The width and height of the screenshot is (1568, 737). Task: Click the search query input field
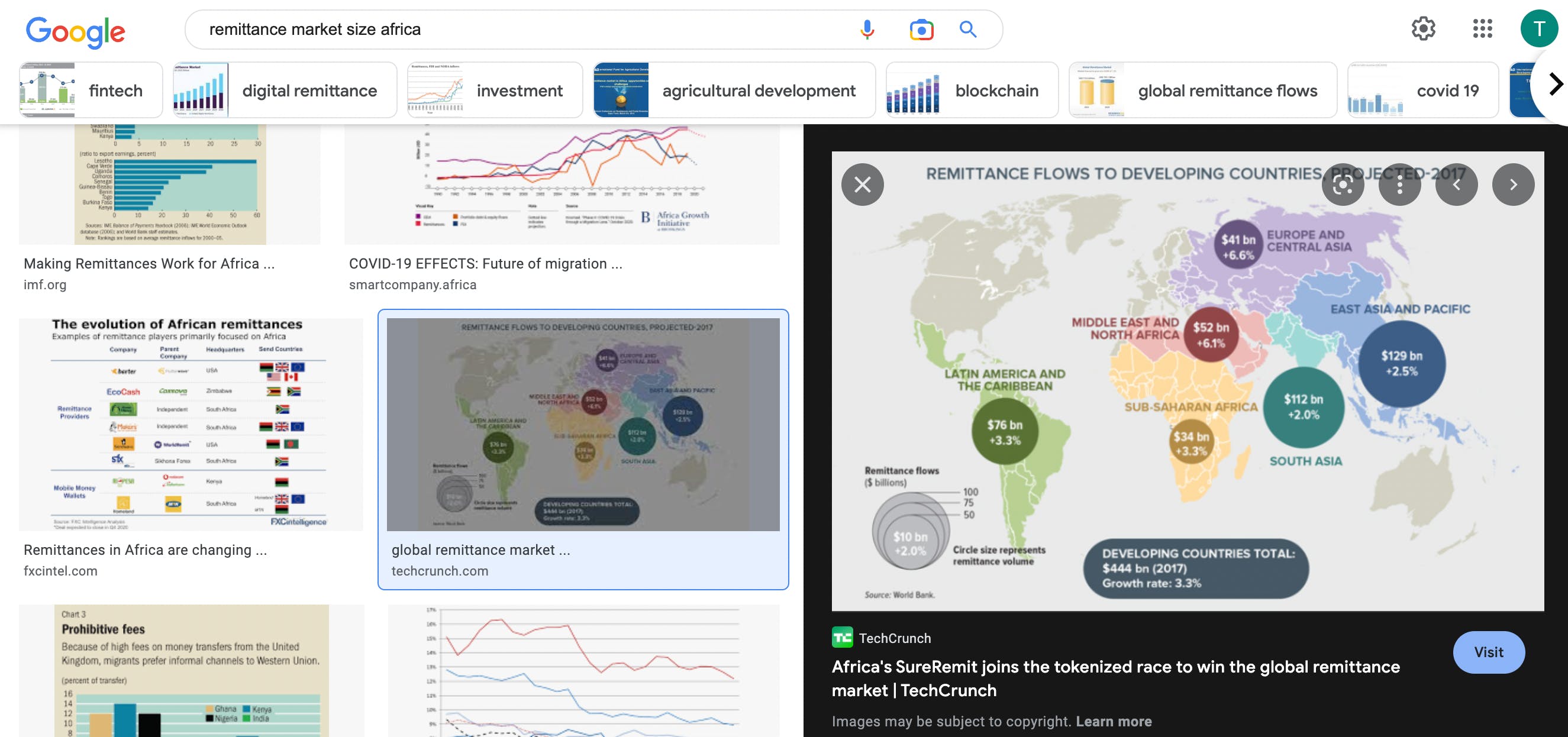[517, 29]
